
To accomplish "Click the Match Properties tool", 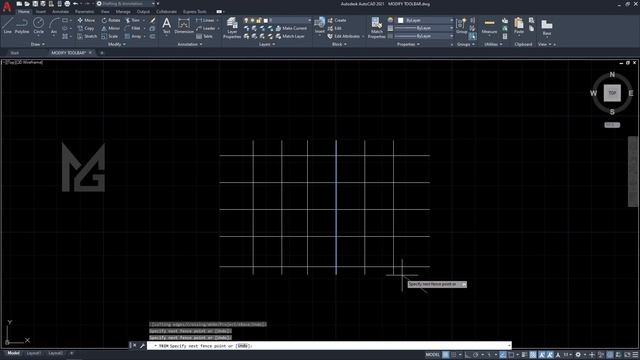I will (x=376, y=28).
